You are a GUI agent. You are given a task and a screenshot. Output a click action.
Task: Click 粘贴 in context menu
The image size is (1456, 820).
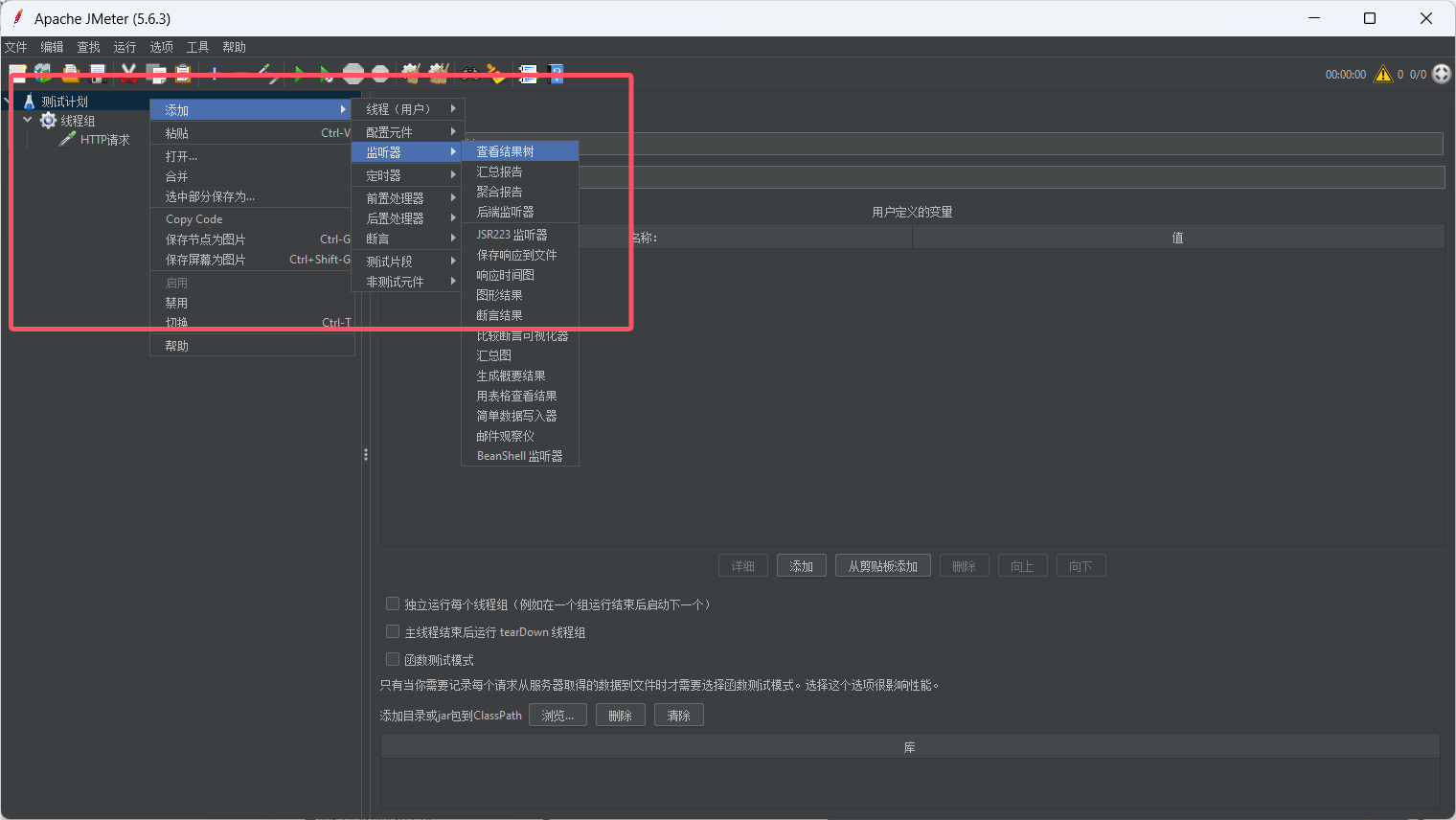pos(253,133)
